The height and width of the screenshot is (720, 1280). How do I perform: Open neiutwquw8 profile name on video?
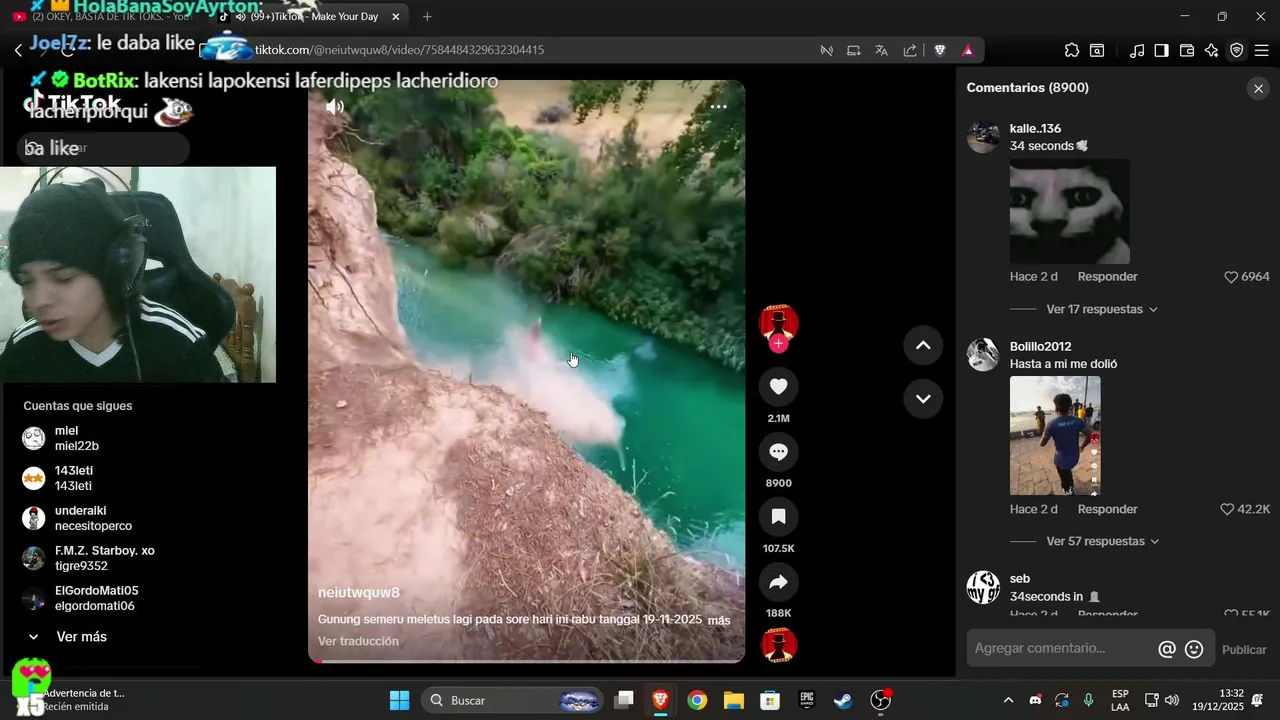(x=359, y=593)
